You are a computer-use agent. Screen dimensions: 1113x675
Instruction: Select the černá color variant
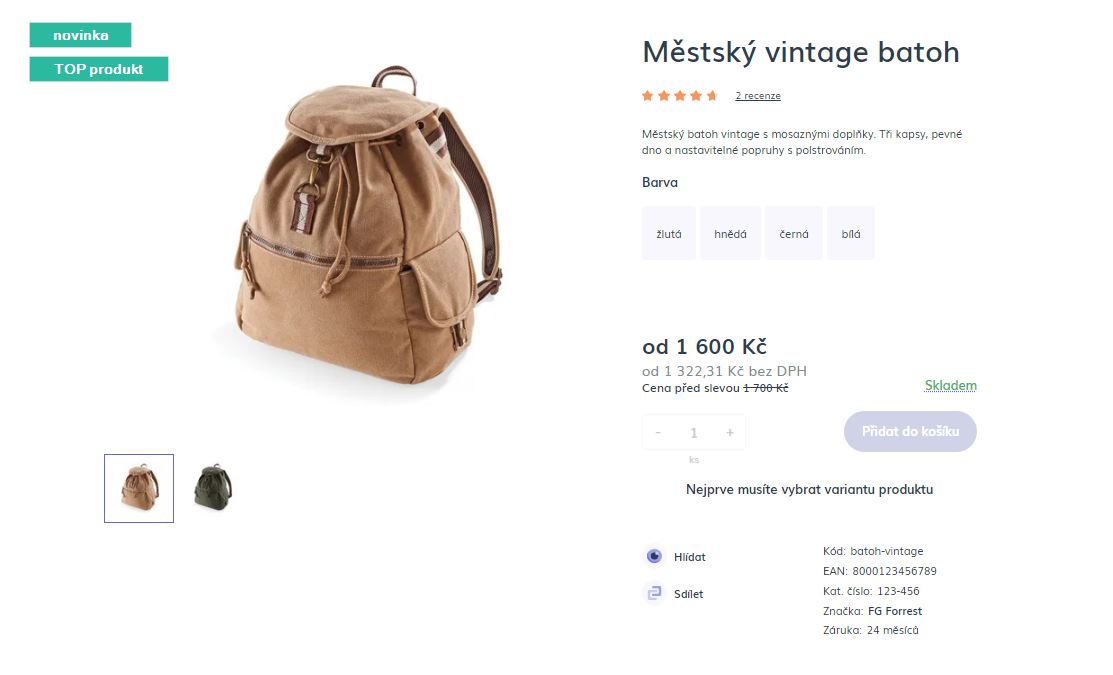coord(793,232)
